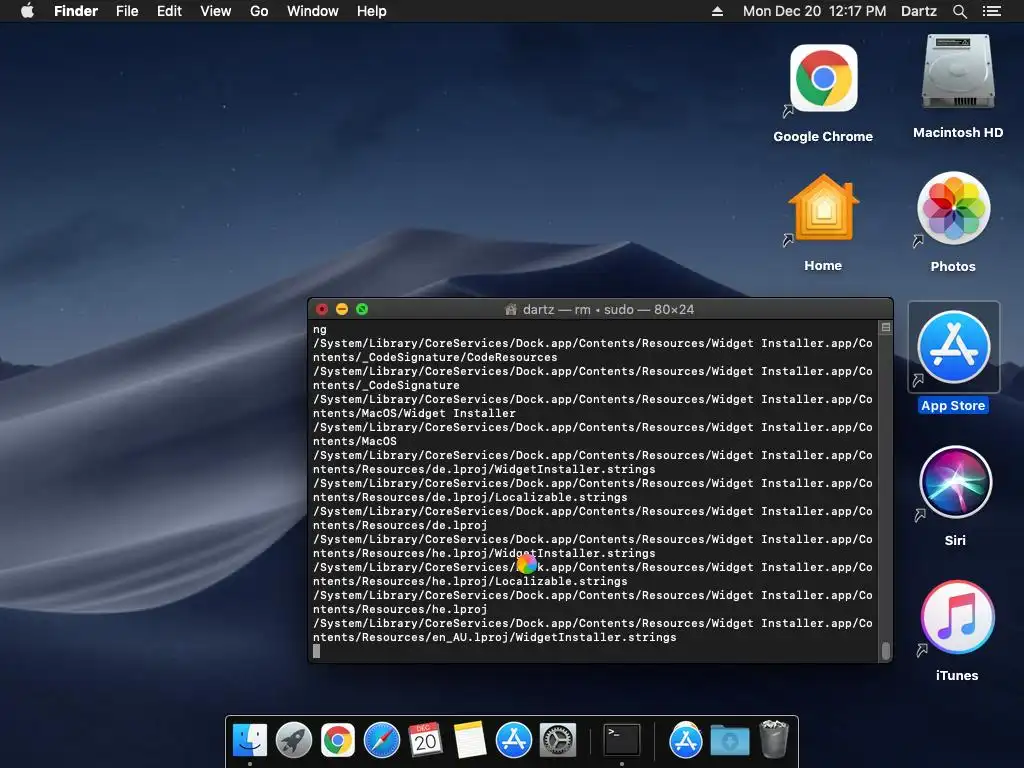
Task: Click the home proxy icon in Terminal title
Action: tap(511, 309)
